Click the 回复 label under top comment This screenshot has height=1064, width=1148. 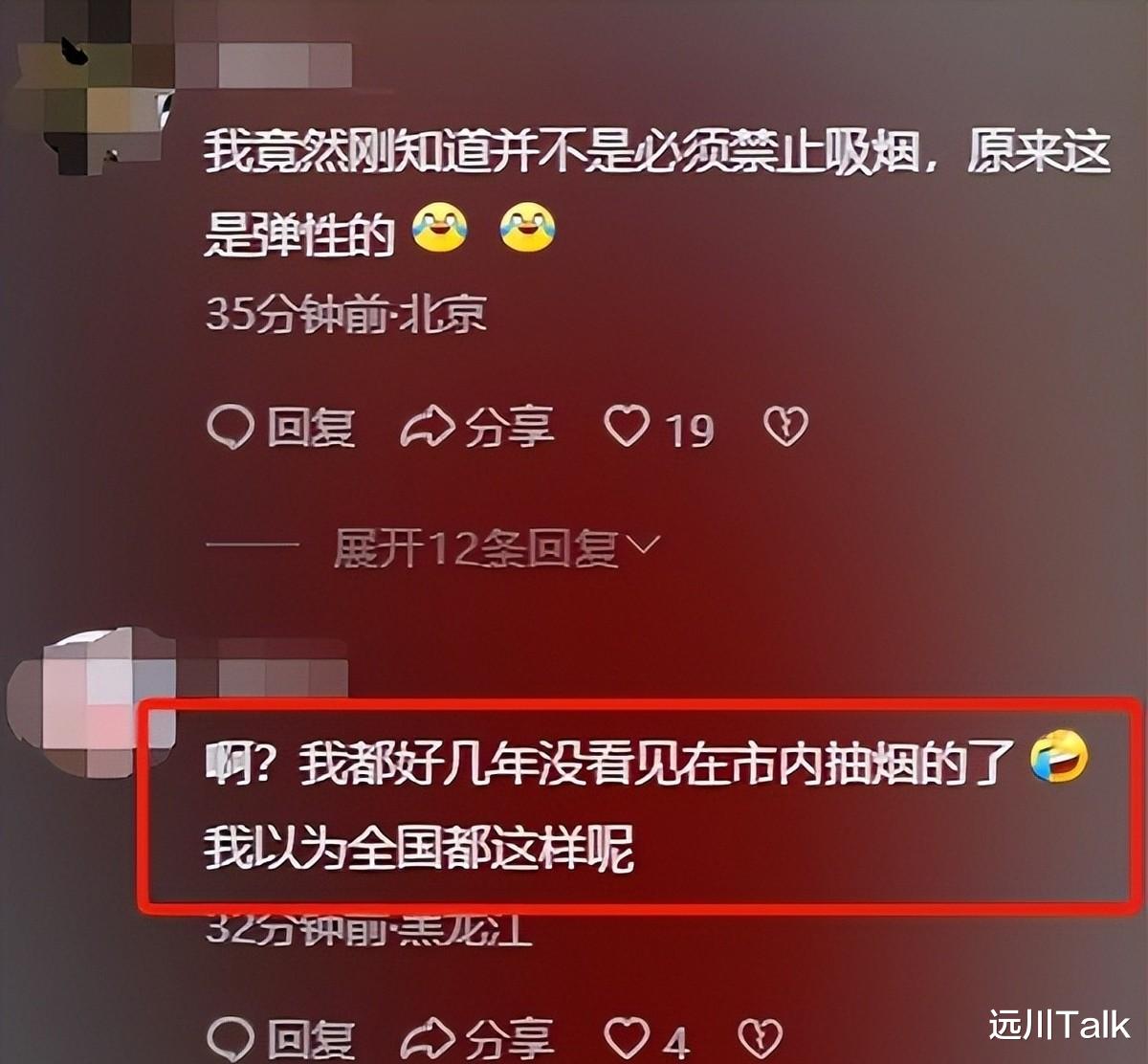(311, 429)
